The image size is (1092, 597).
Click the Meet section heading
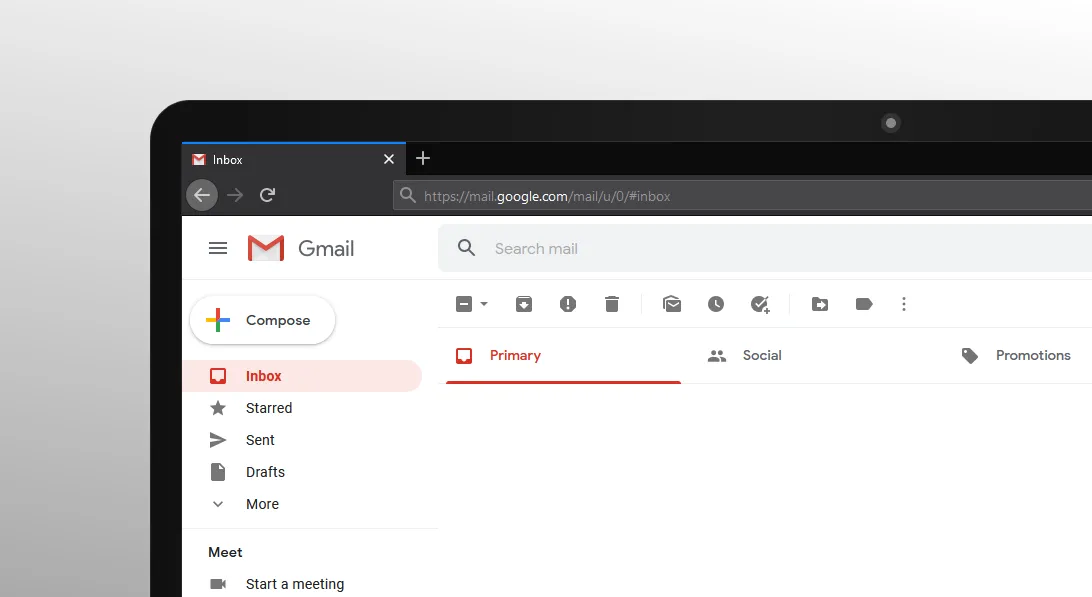tap(225, 552)
